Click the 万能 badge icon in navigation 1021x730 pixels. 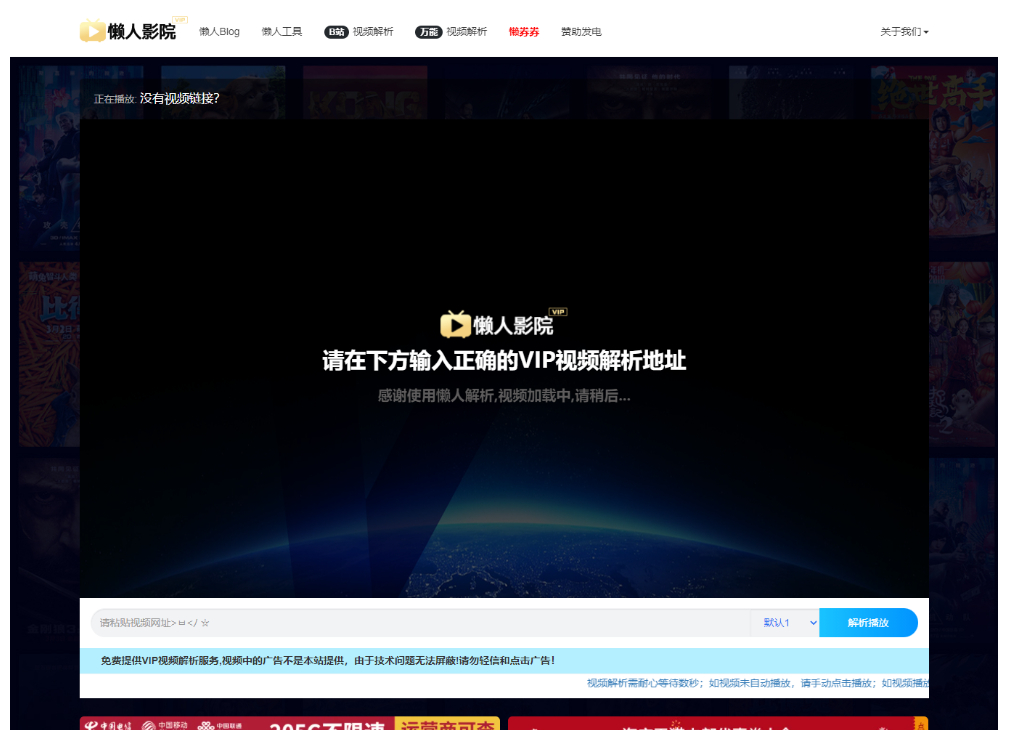(428, 32)
